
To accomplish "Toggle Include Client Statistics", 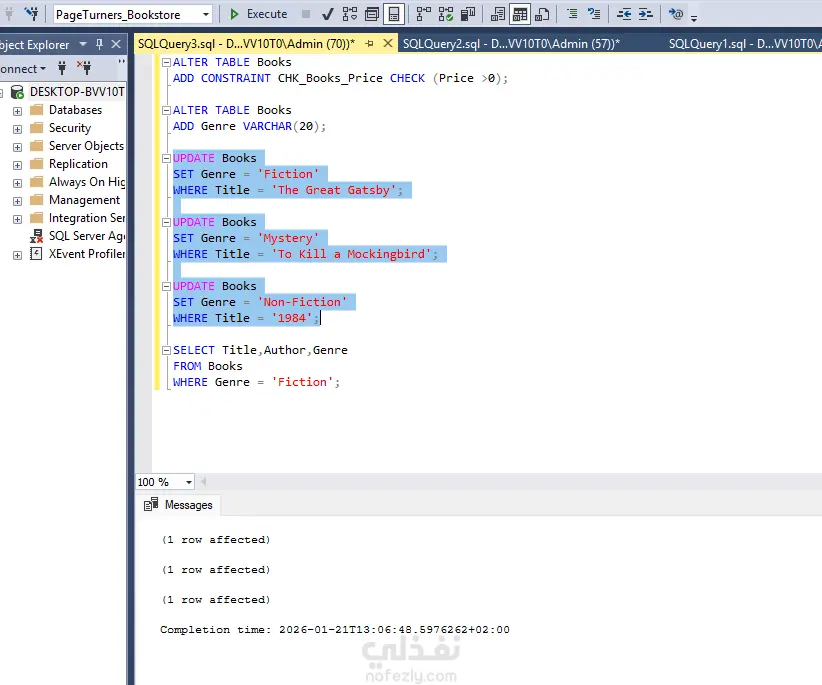I will coord(468,14).
